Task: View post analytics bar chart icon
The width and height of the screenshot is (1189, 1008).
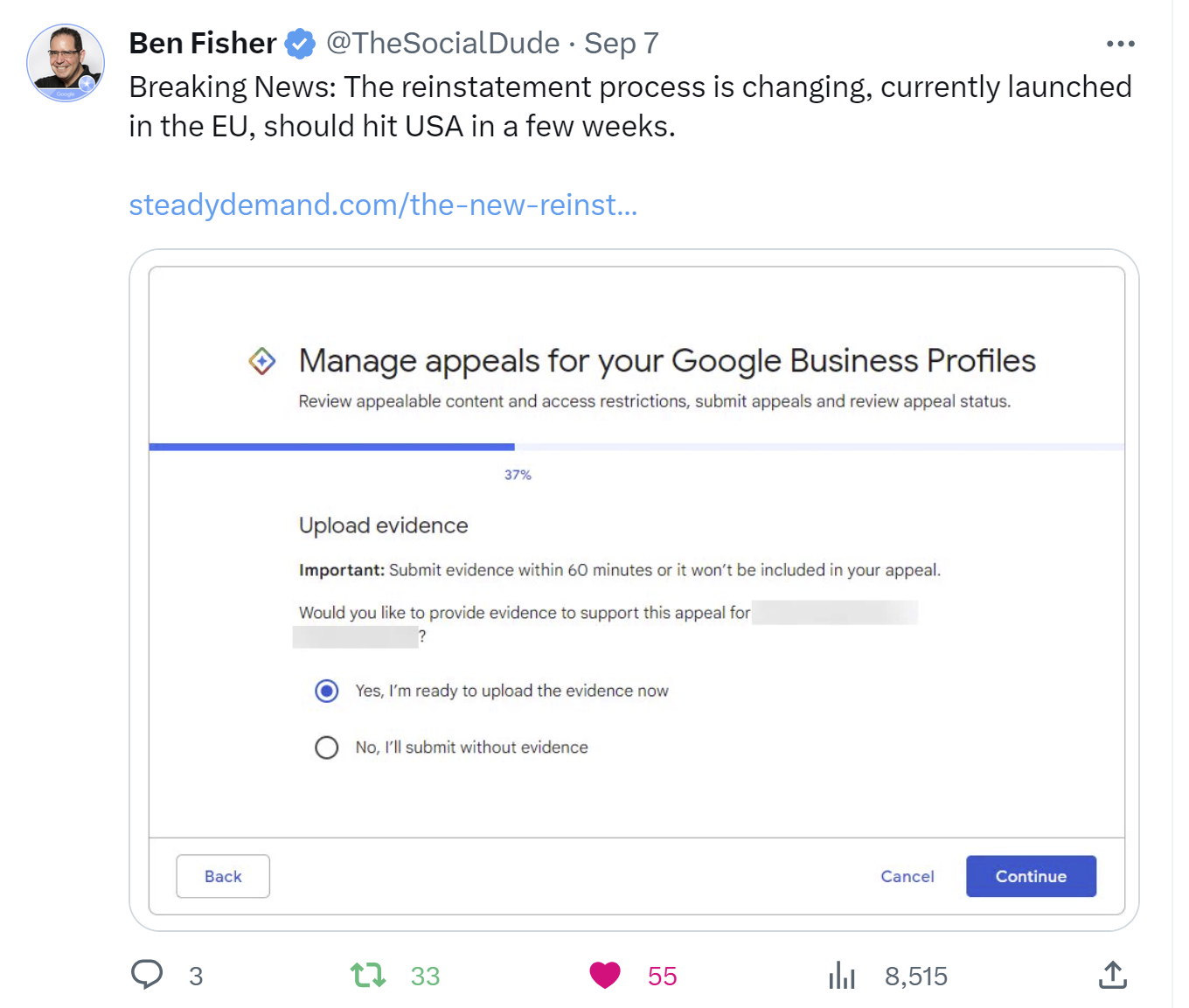Action: 841,975
